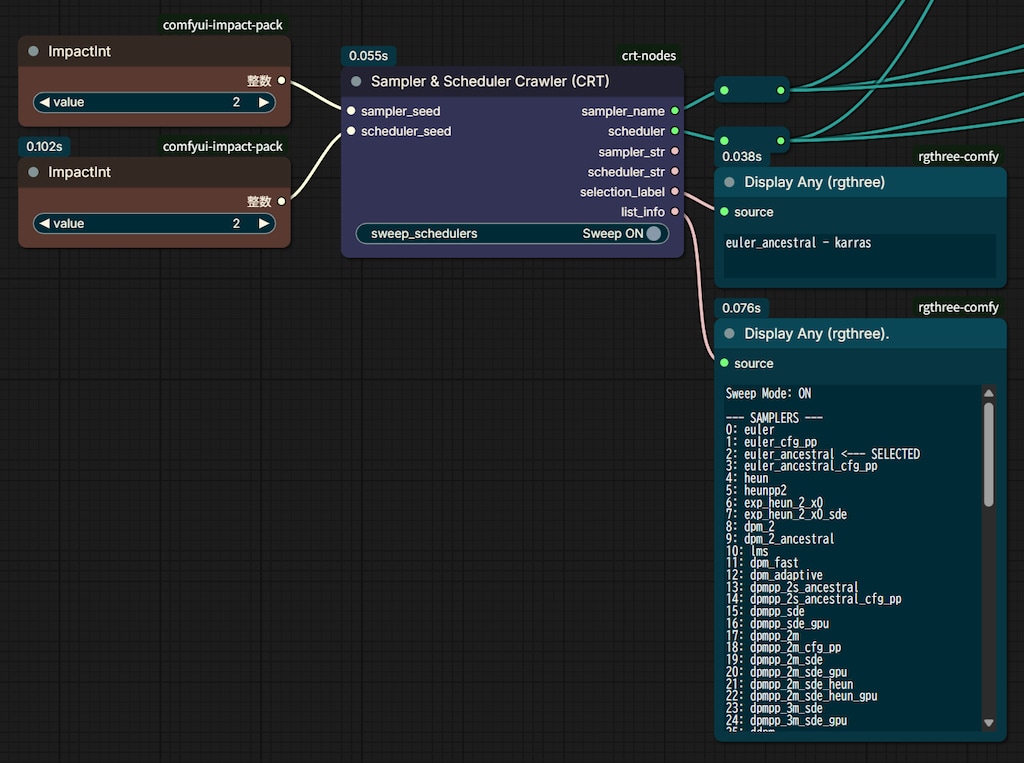1024x763 pixels.
Task: Click the 0.055s time badge on the Crawler node
Action: 368,56
